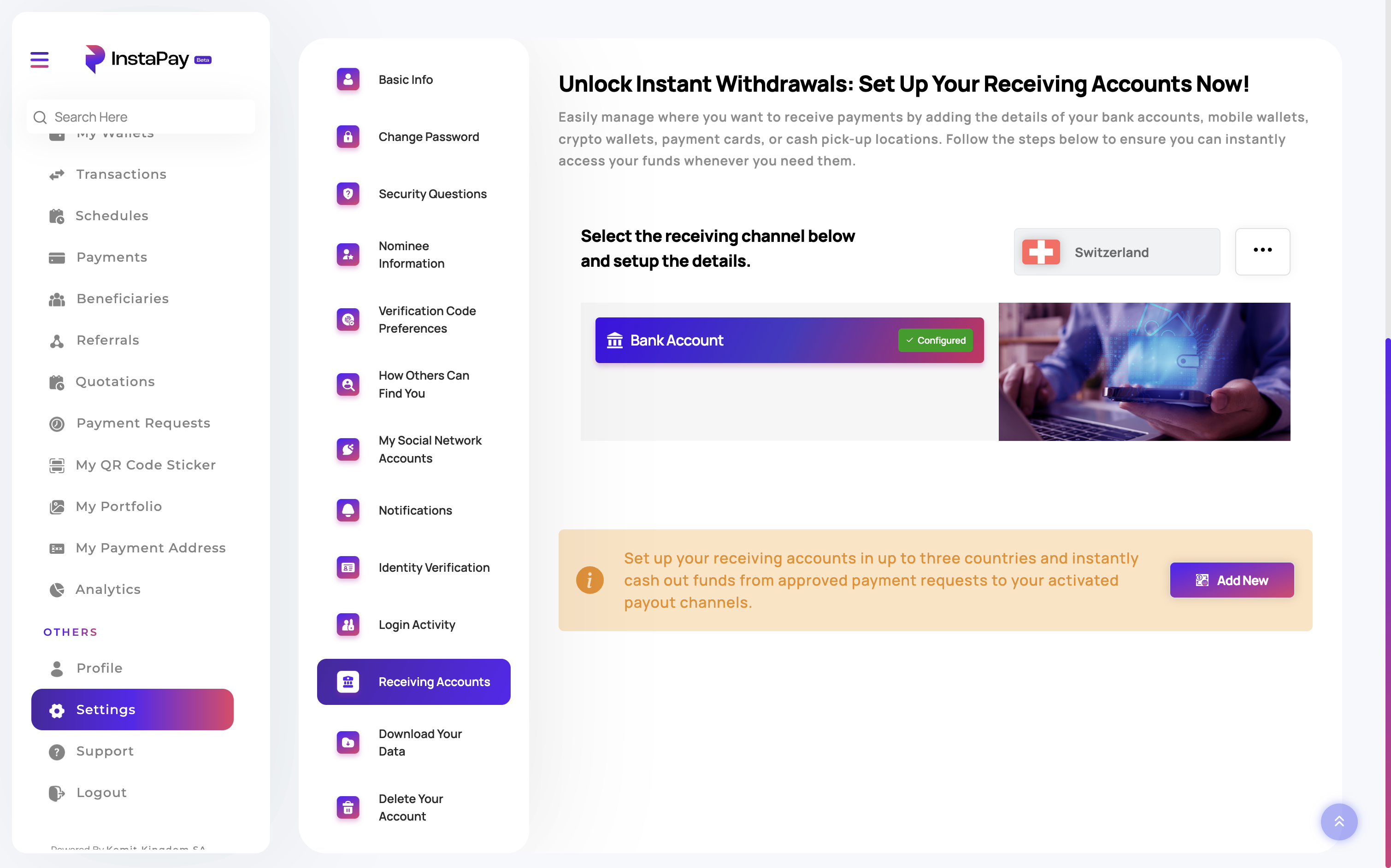
Task: Click the Notifications bell icon
Action: pyautogui.click(x=348, y=510)
